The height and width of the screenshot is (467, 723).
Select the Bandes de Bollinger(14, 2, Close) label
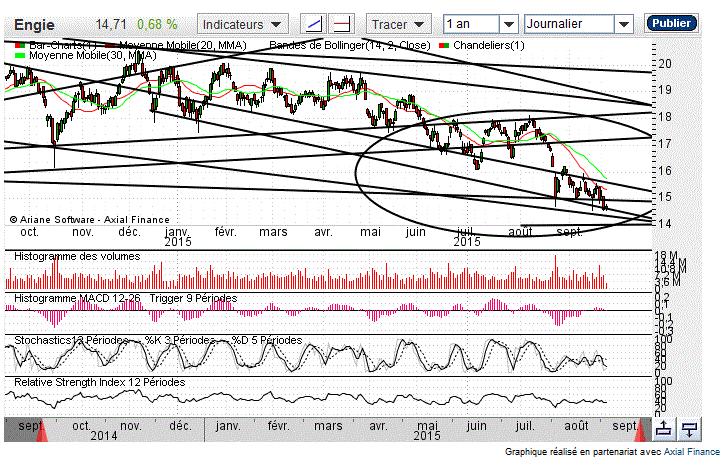click(350, 45)
